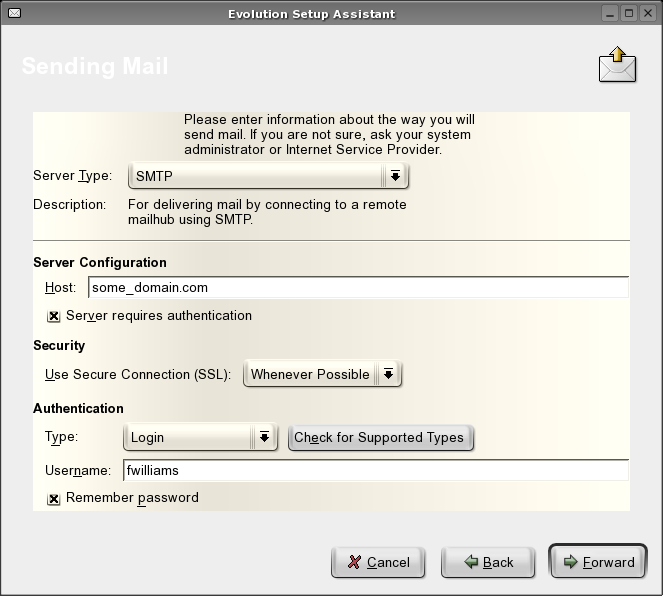Viewport: 663px width, 596px height.
Task: Click the Sending Mail page heading
Action: click(95, 67)
